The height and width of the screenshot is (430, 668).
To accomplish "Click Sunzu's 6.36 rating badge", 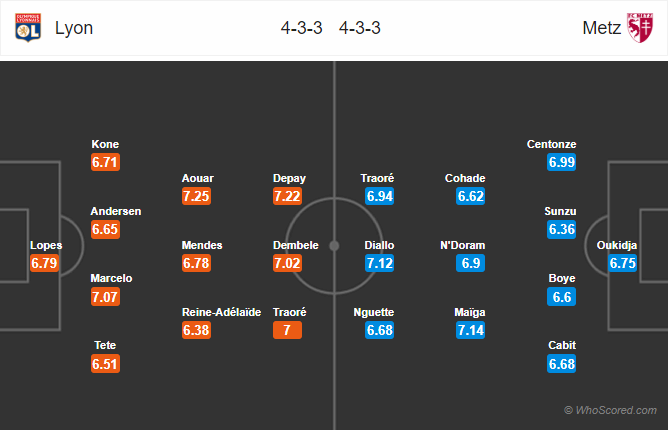I will click(x=561, y=229).
